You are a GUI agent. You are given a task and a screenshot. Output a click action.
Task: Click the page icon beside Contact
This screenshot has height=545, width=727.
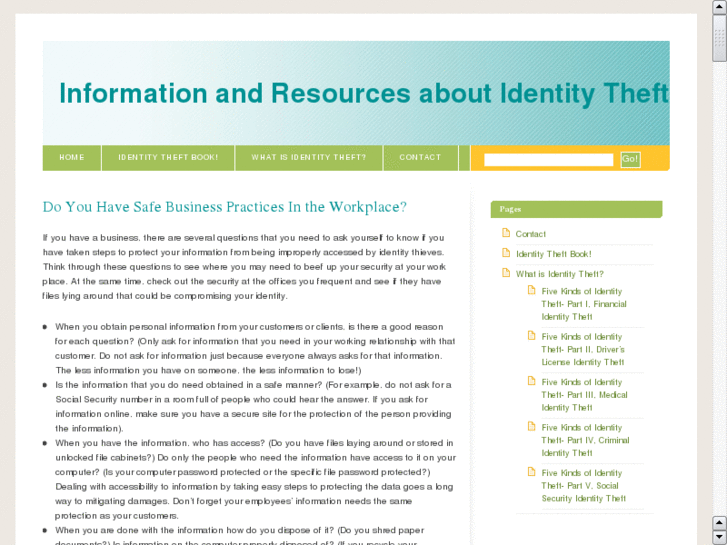pyautogui.click(x=506, y=233)
